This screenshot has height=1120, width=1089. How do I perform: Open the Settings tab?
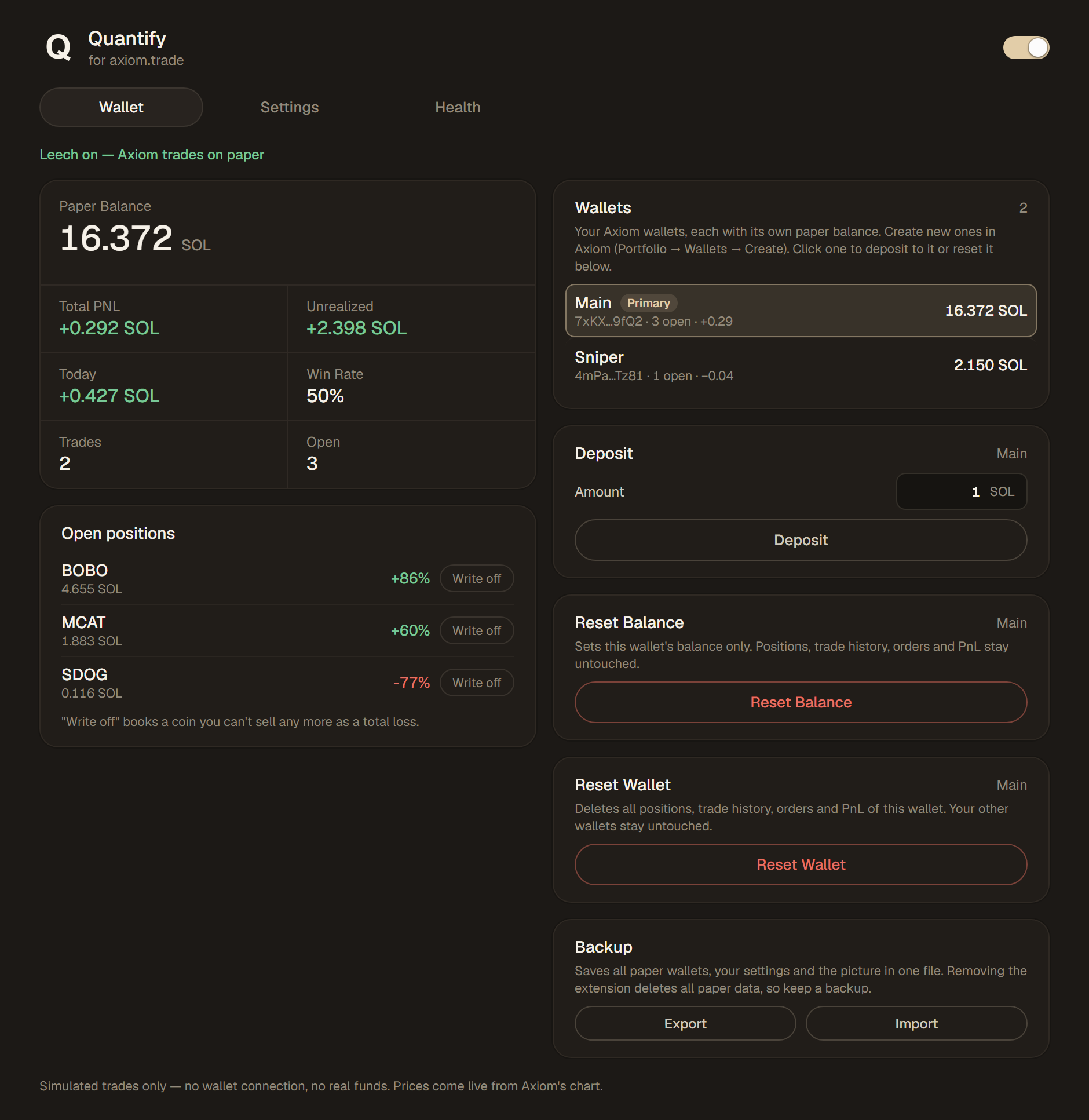(x=290, y=107)
